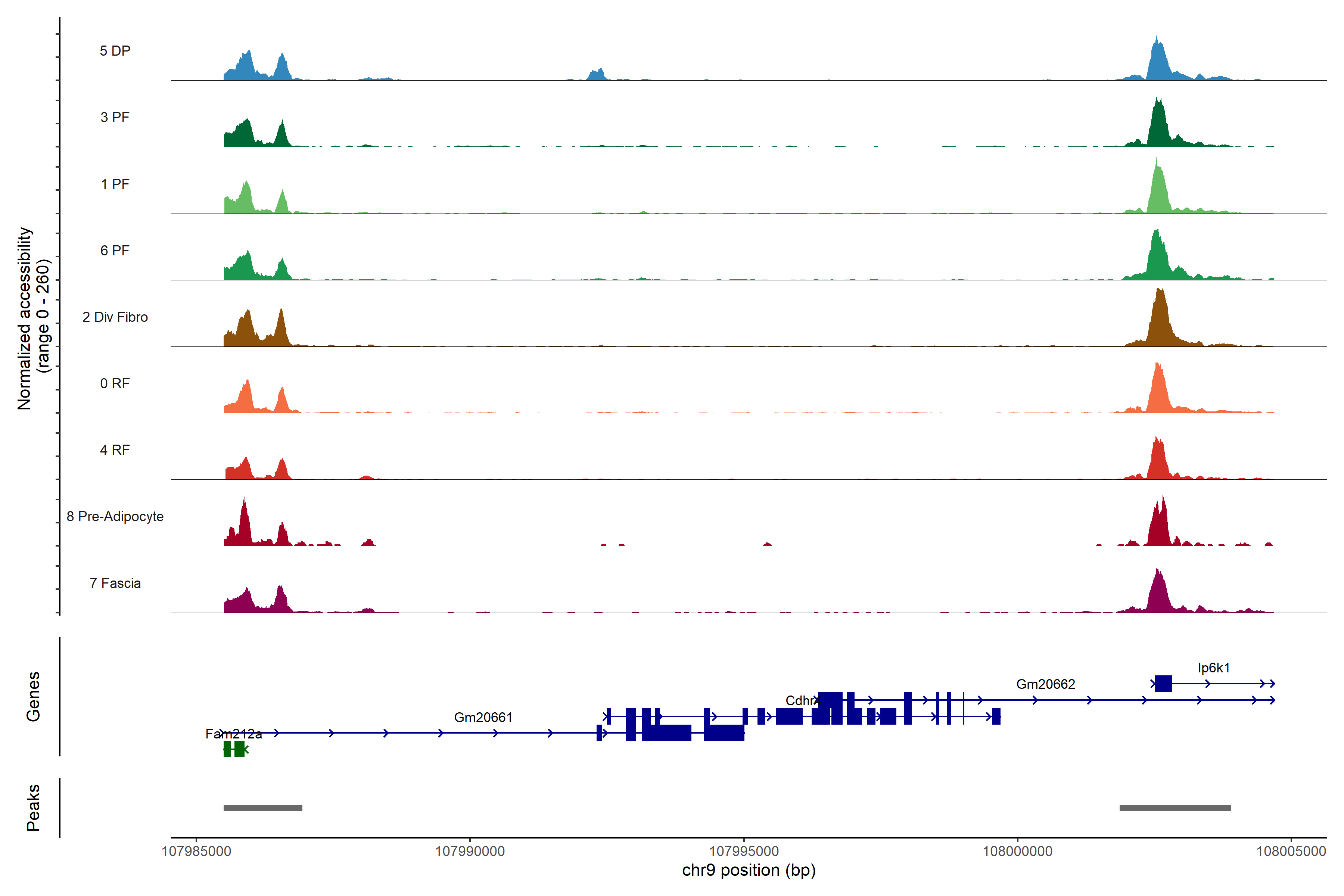Click the Gm20661 gene label

(x=483, y=717)
